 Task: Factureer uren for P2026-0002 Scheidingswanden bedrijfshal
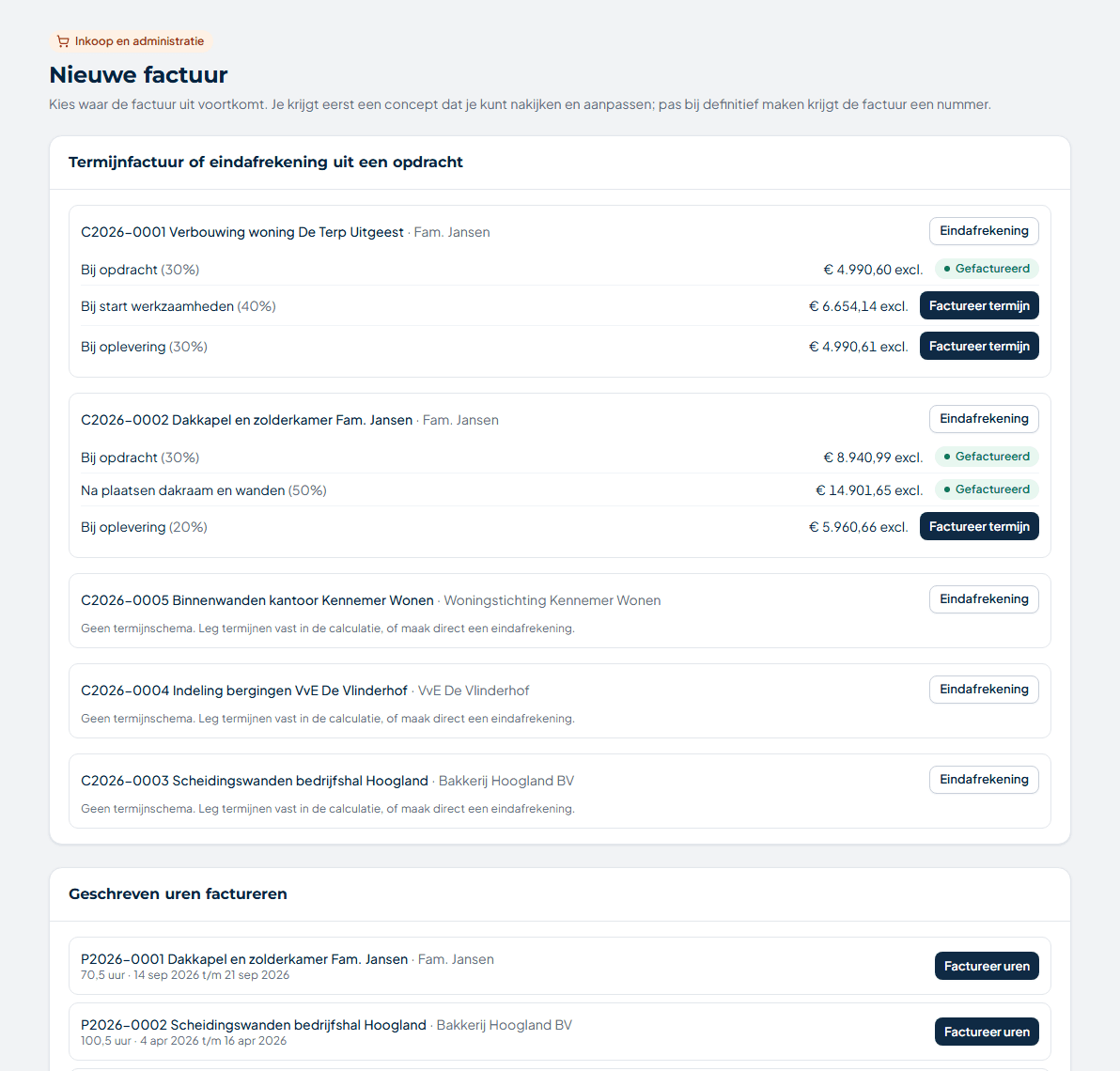[x=987, y=1032]
